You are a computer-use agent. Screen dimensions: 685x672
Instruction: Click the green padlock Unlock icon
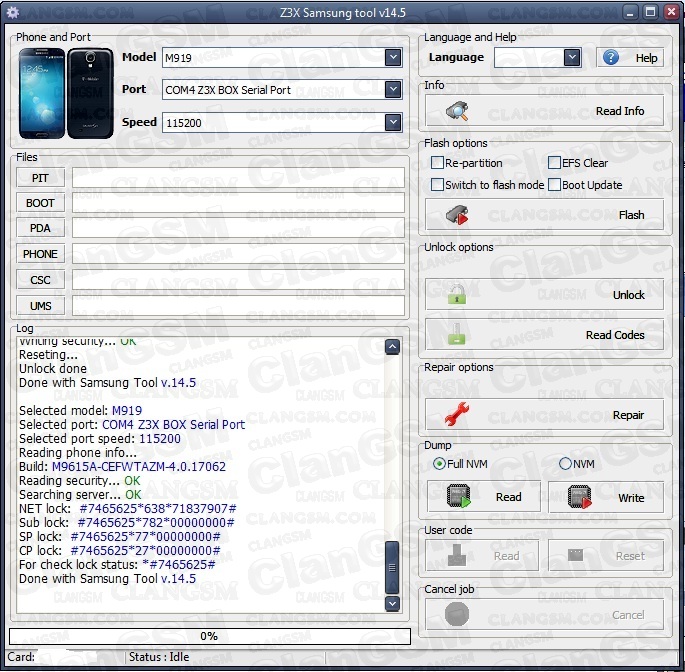[x=457, y=294]
